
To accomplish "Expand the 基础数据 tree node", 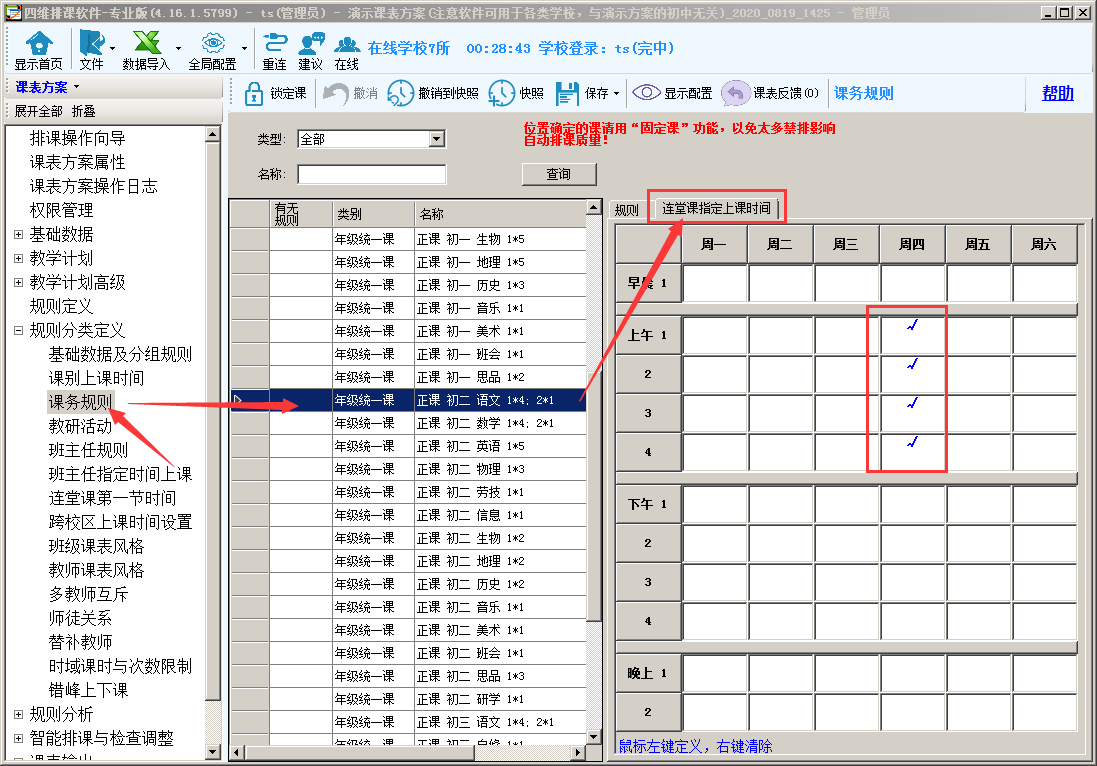I will tap(18, 234).
